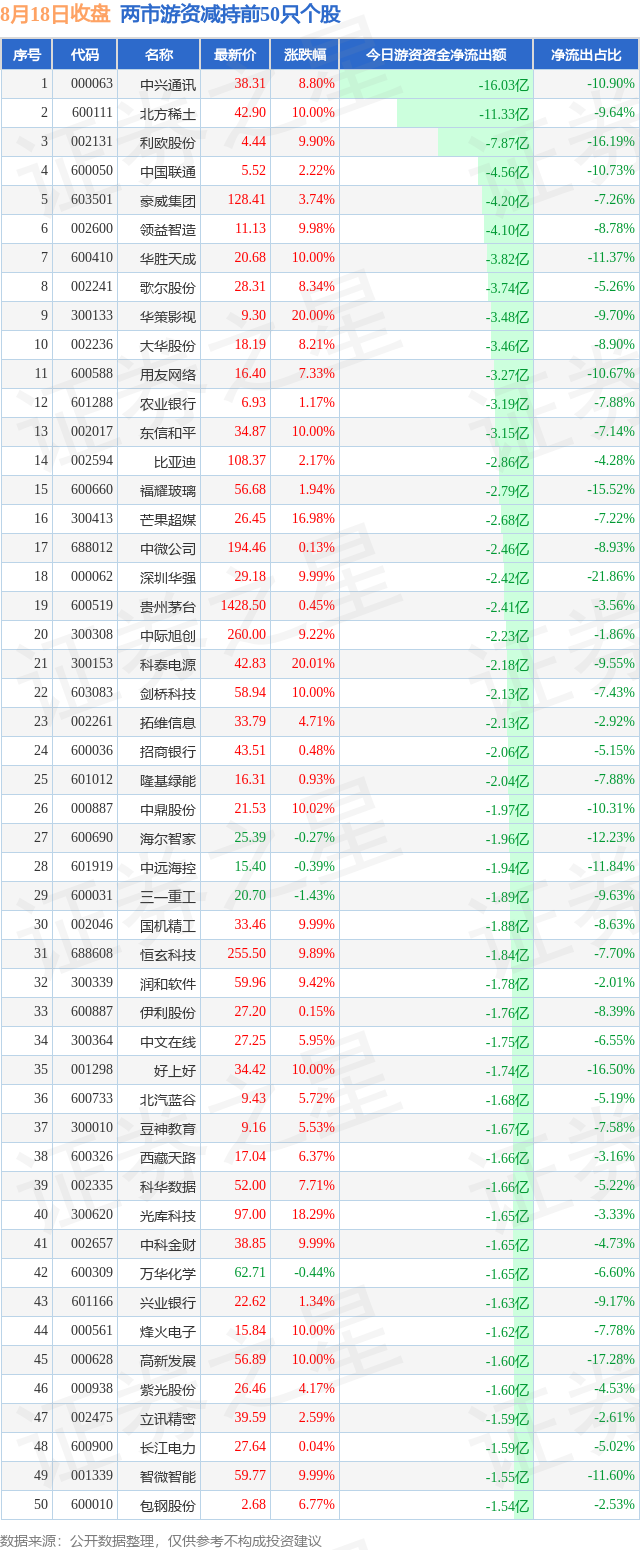Select 中国联通 in the name column
This screenshot has width=640, height=1550.
168,172
